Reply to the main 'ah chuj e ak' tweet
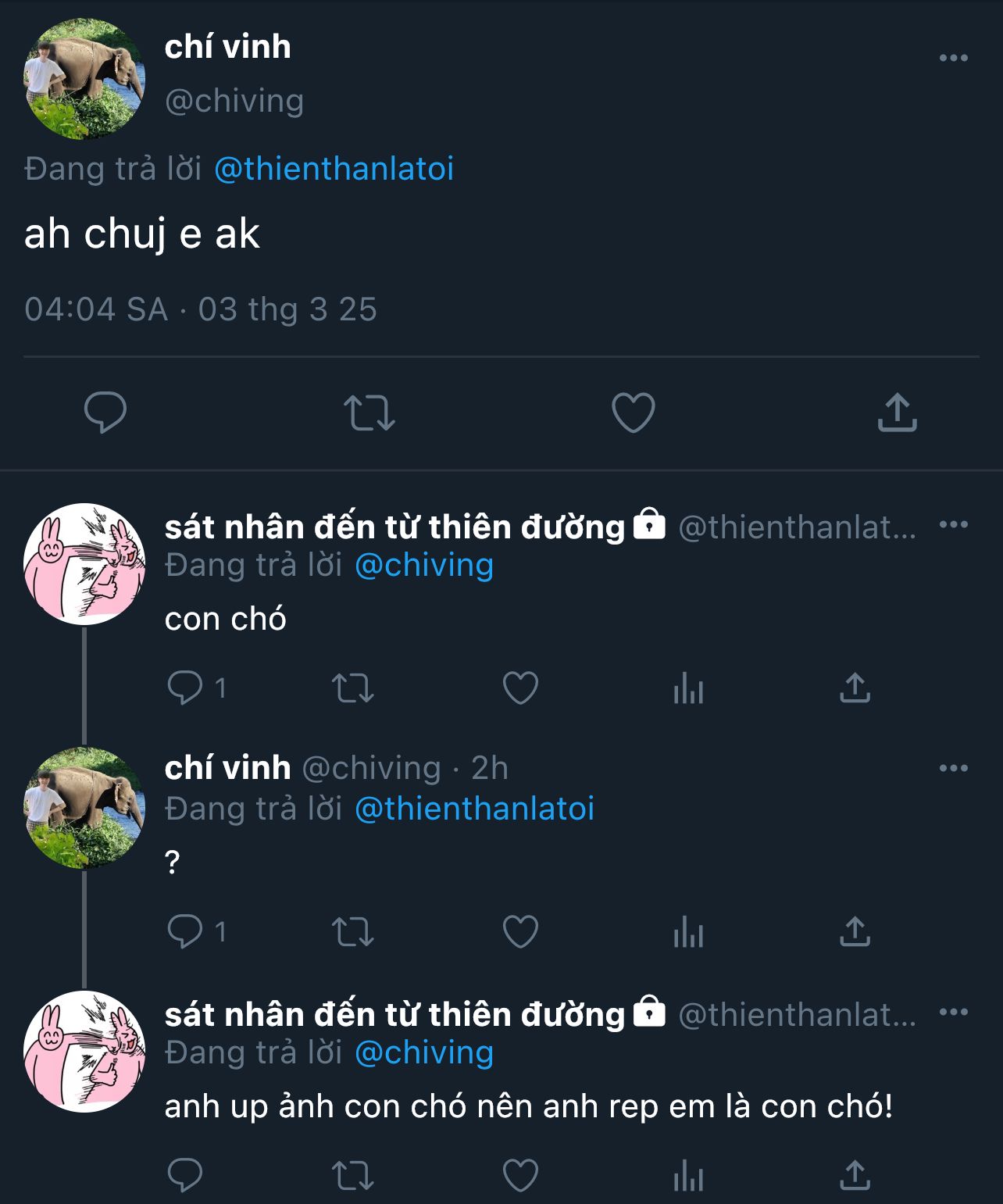The width and height of the screenshot is (1003, 1204). tap(105, 412)
